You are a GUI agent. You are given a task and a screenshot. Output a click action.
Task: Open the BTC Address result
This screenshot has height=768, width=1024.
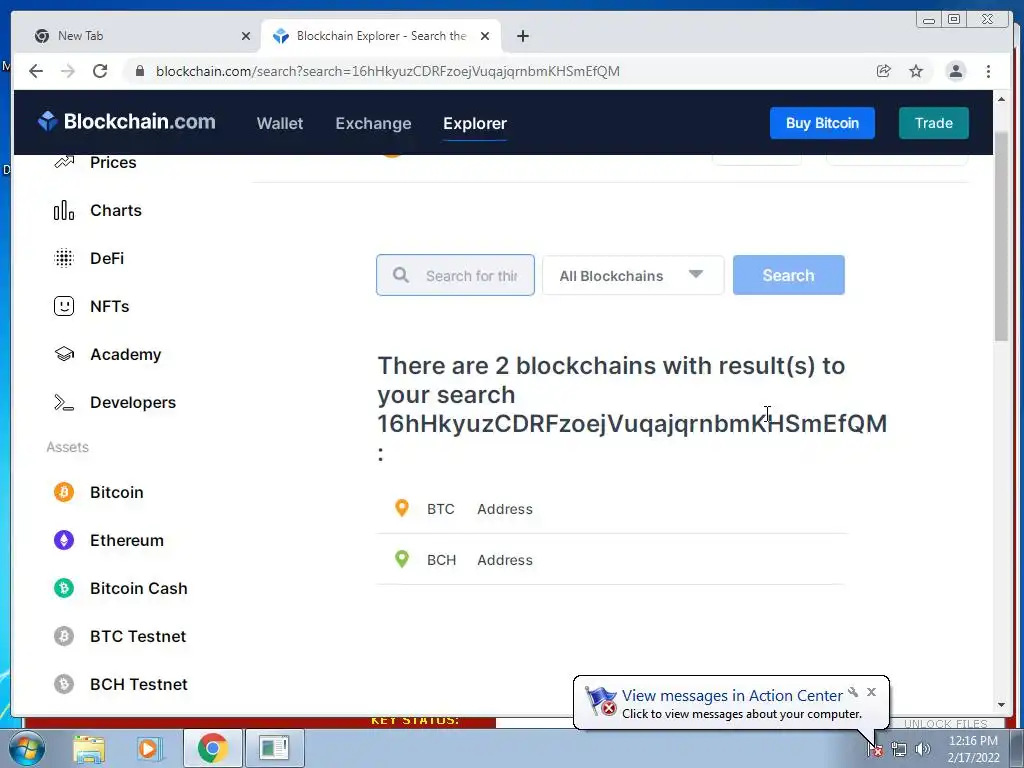click(611, 508)
